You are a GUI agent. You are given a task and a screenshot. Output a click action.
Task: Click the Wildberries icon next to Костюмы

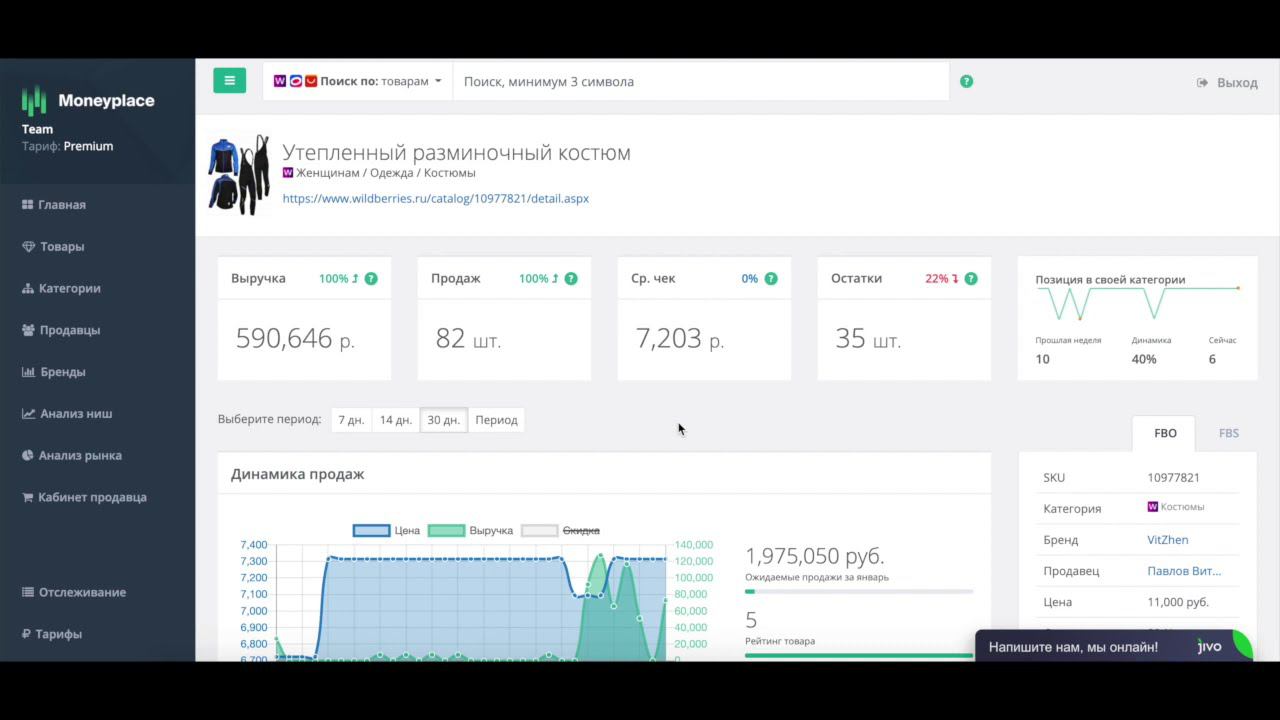[1153, 507]
